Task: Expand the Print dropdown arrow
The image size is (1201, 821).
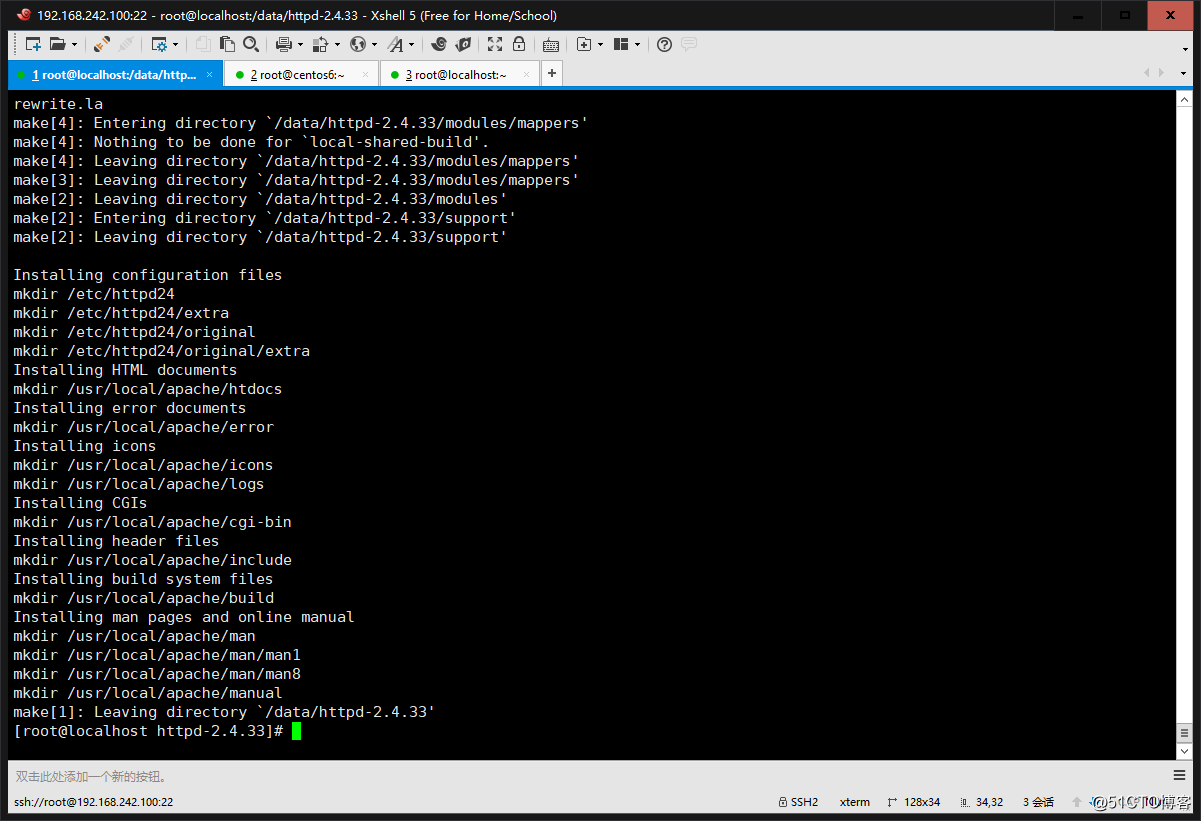Action: click(300, 44)
